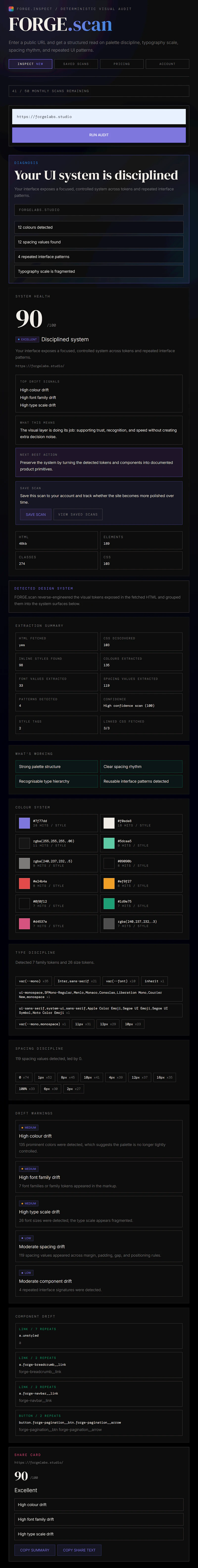Select the #f0ede8 cream swatch
The image size is (198, 1568).
[x=109, y=823]
